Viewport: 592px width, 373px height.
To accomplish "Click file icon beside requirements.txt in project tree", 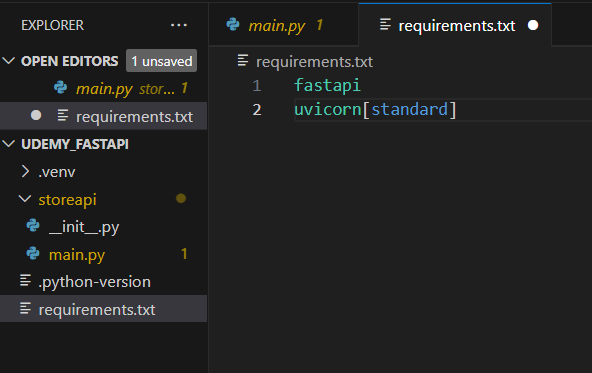I will coord(25,308).
